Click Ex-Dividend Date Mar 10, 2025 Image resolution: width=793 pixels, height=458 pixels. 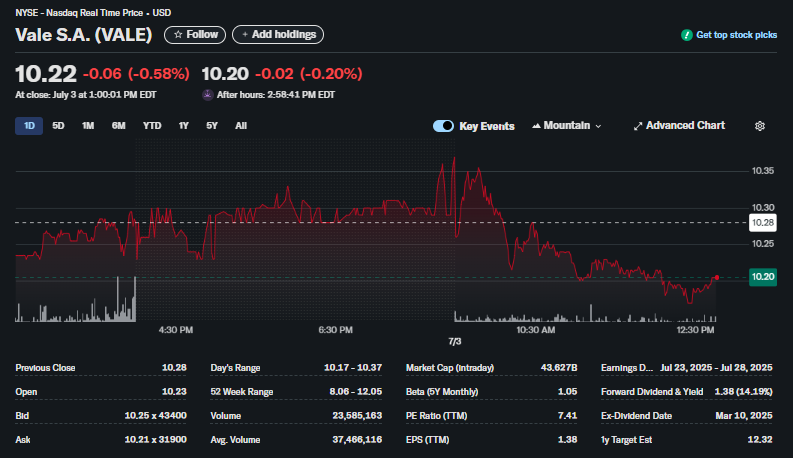point(744,416)
